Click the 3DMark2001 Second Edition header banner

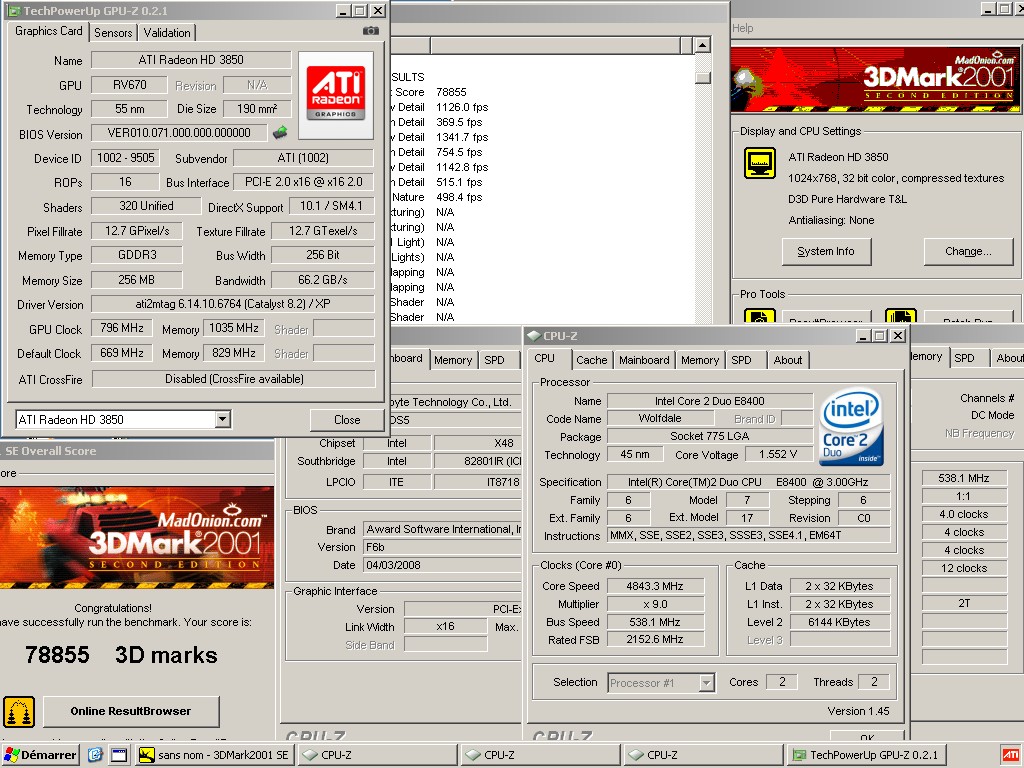[x=875, y=79]
